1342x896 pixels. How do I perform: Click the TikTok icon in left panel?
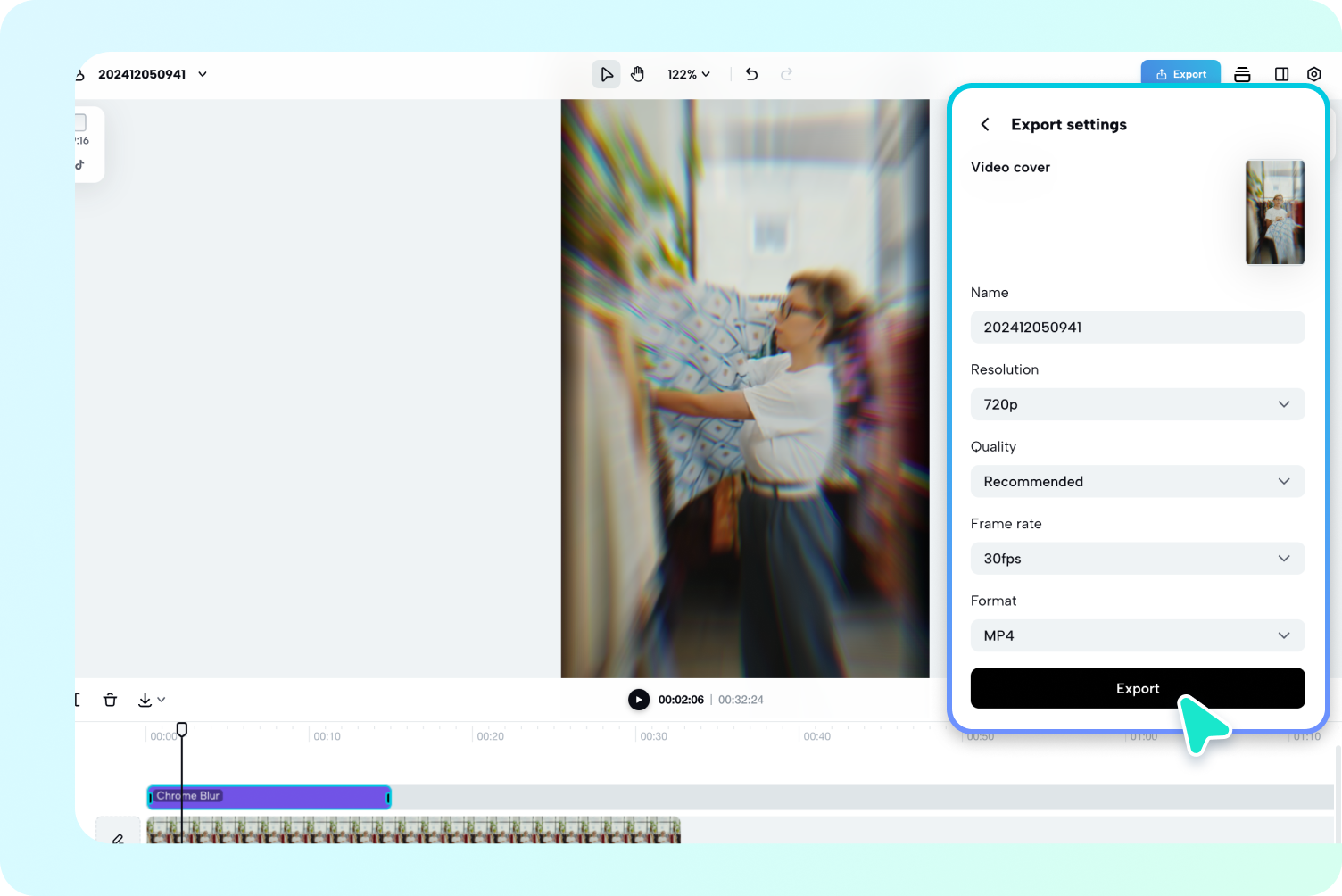coord(80,164)
